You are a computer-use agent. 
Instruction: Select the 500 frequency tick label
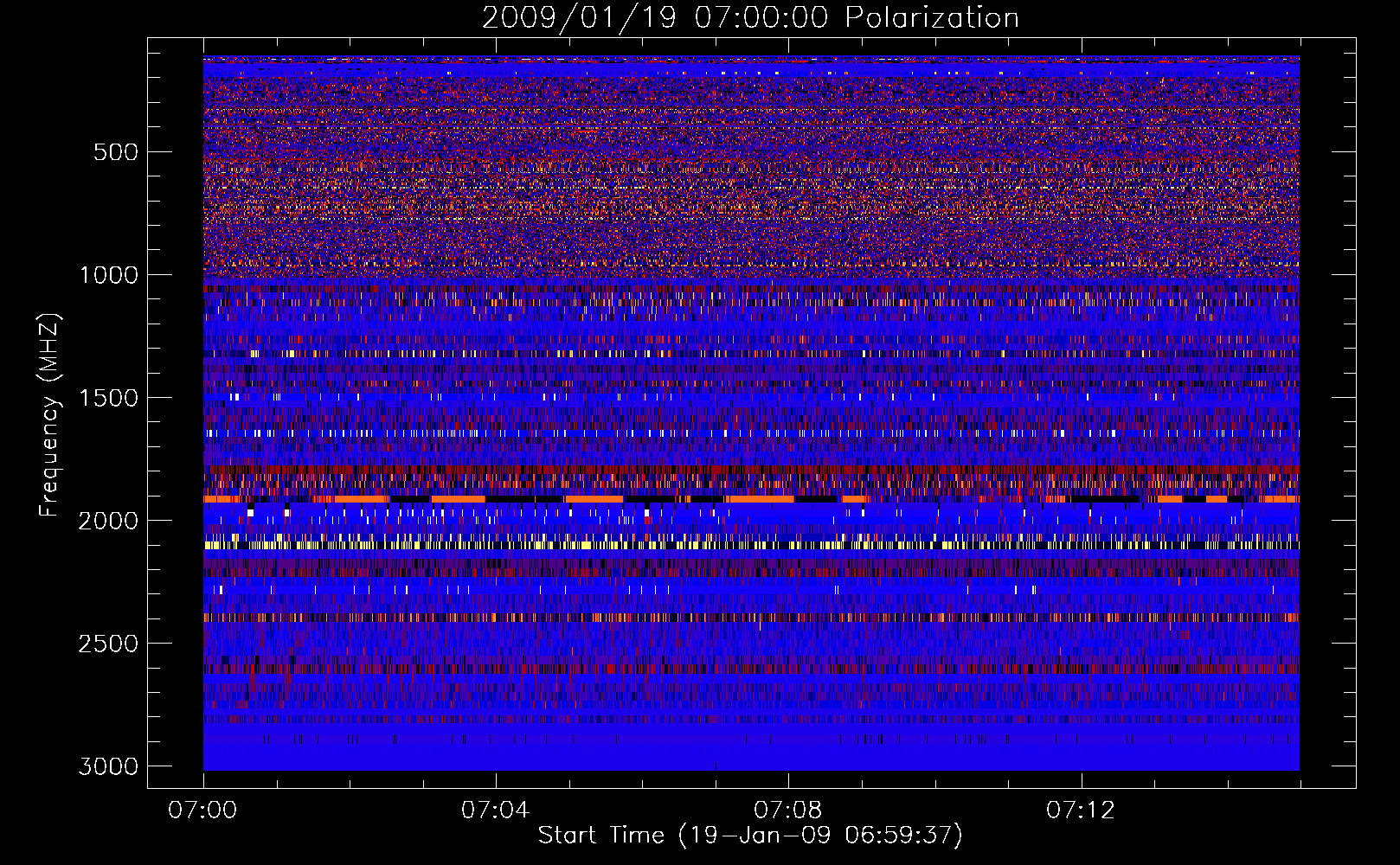[116, 152]
